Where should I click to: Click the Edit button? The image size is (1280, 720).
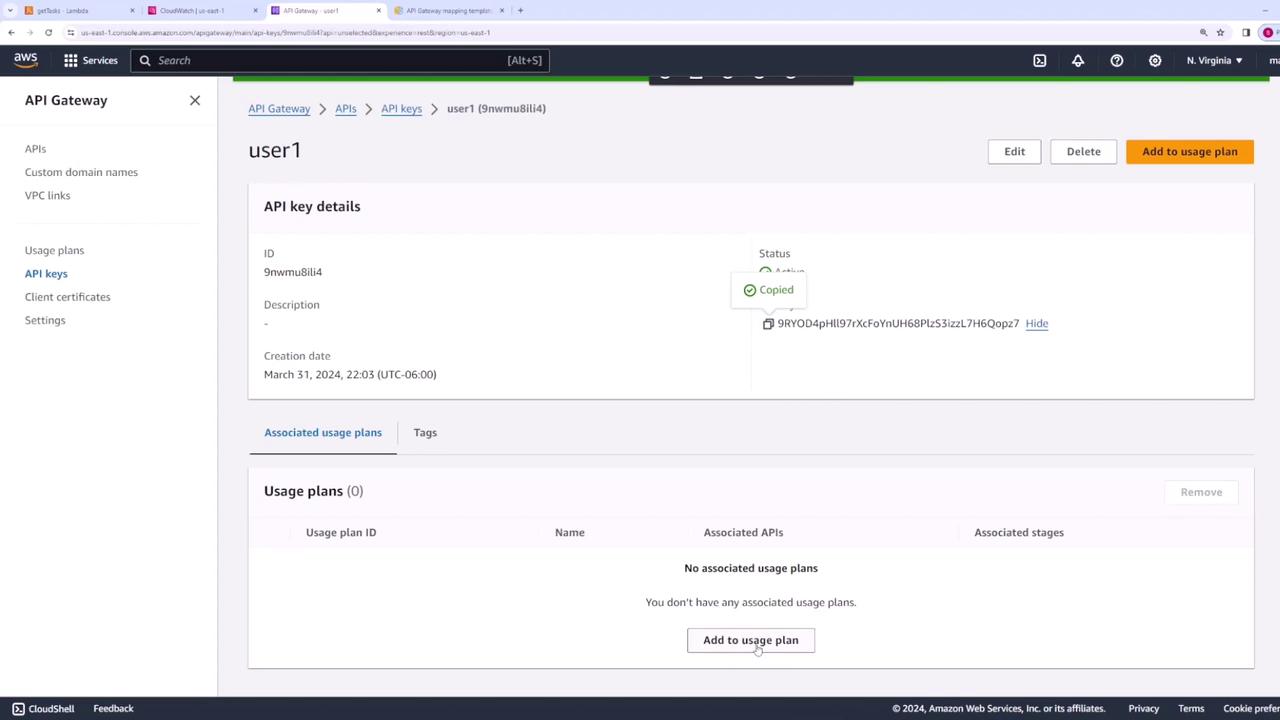[1014, 152]
